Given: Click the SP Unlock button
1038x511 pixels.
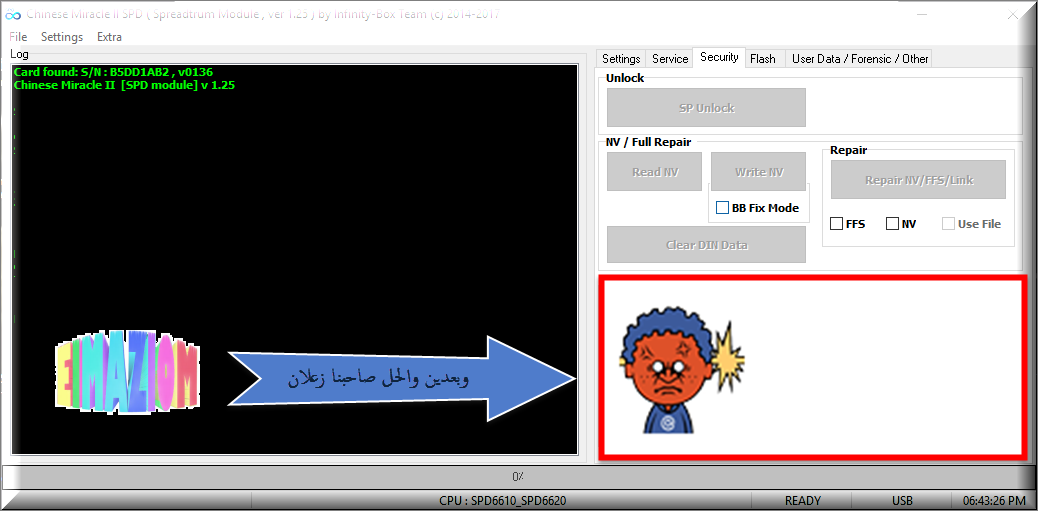Looking at the screenshot, I should tap(706, 107).
